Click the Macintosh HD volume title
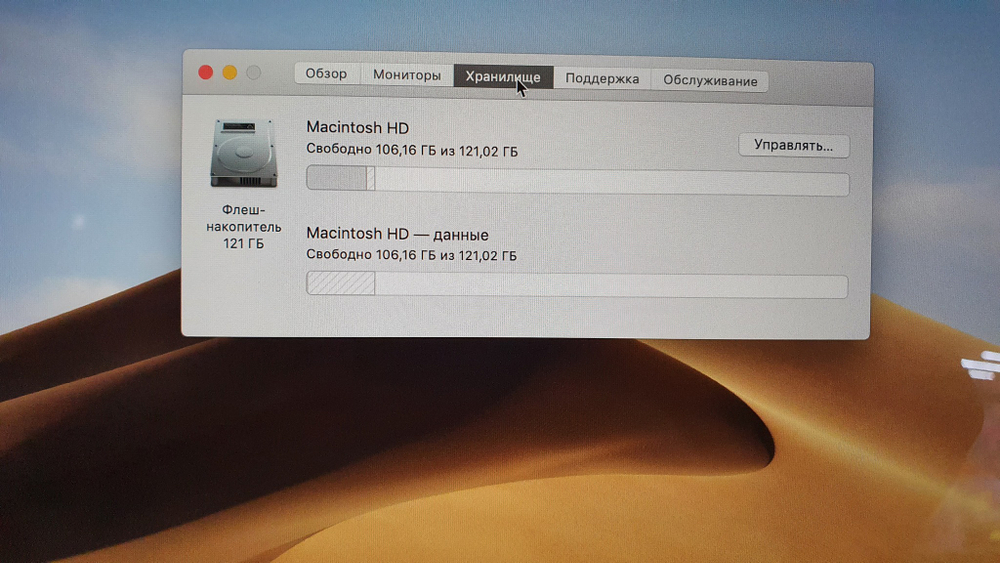The image size is (1000, 563). (x=357, y=128)
